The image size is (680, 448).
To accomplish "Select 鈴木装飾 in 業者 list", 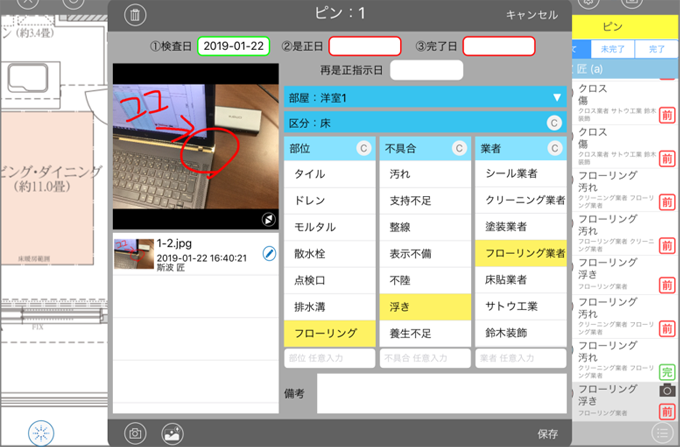I will pos(521,333).
